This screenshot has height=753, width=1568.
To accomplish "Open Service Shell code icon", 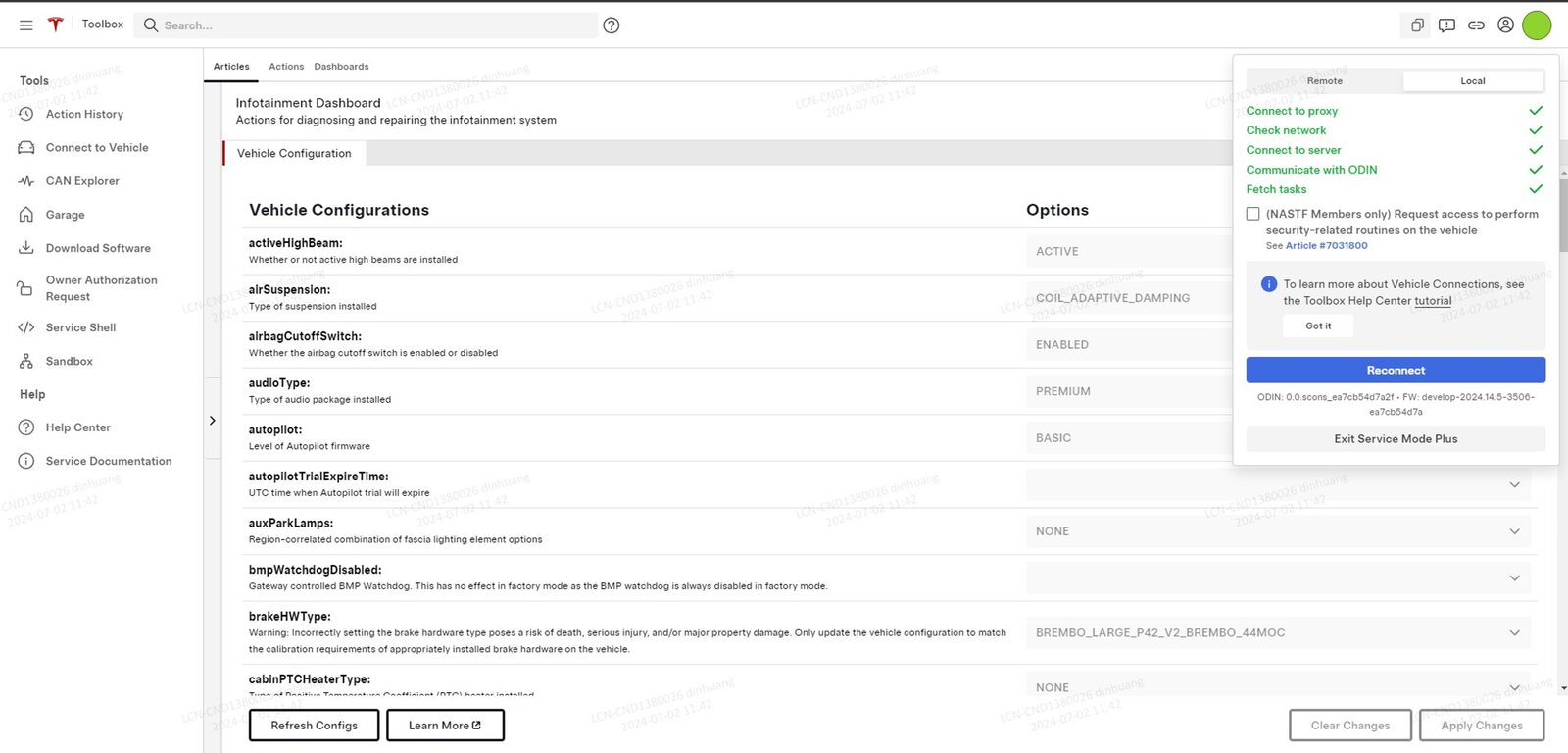I will coord(26,327).
